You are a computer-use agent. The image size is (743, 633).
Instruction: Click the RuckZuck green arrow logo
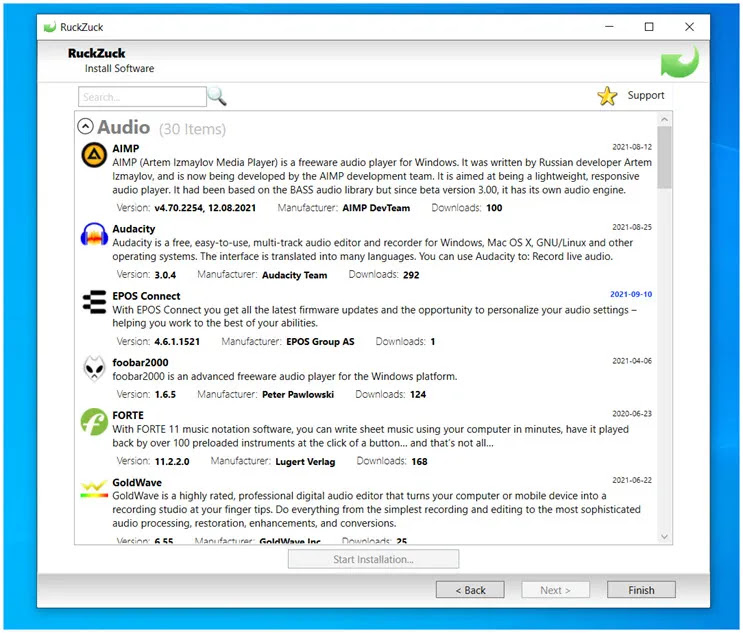click(680, 62)
